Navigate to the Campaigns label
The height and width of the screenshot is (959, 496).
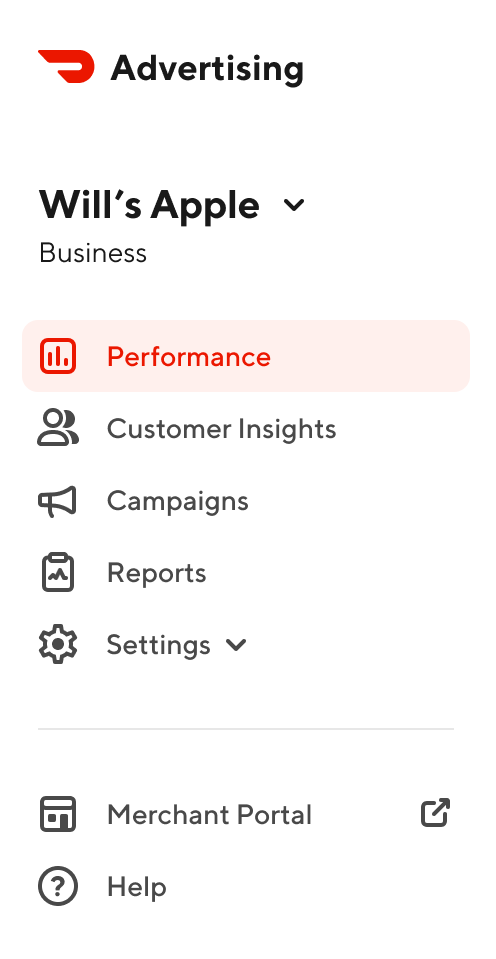pyautogui.click(x=178, y=502)
